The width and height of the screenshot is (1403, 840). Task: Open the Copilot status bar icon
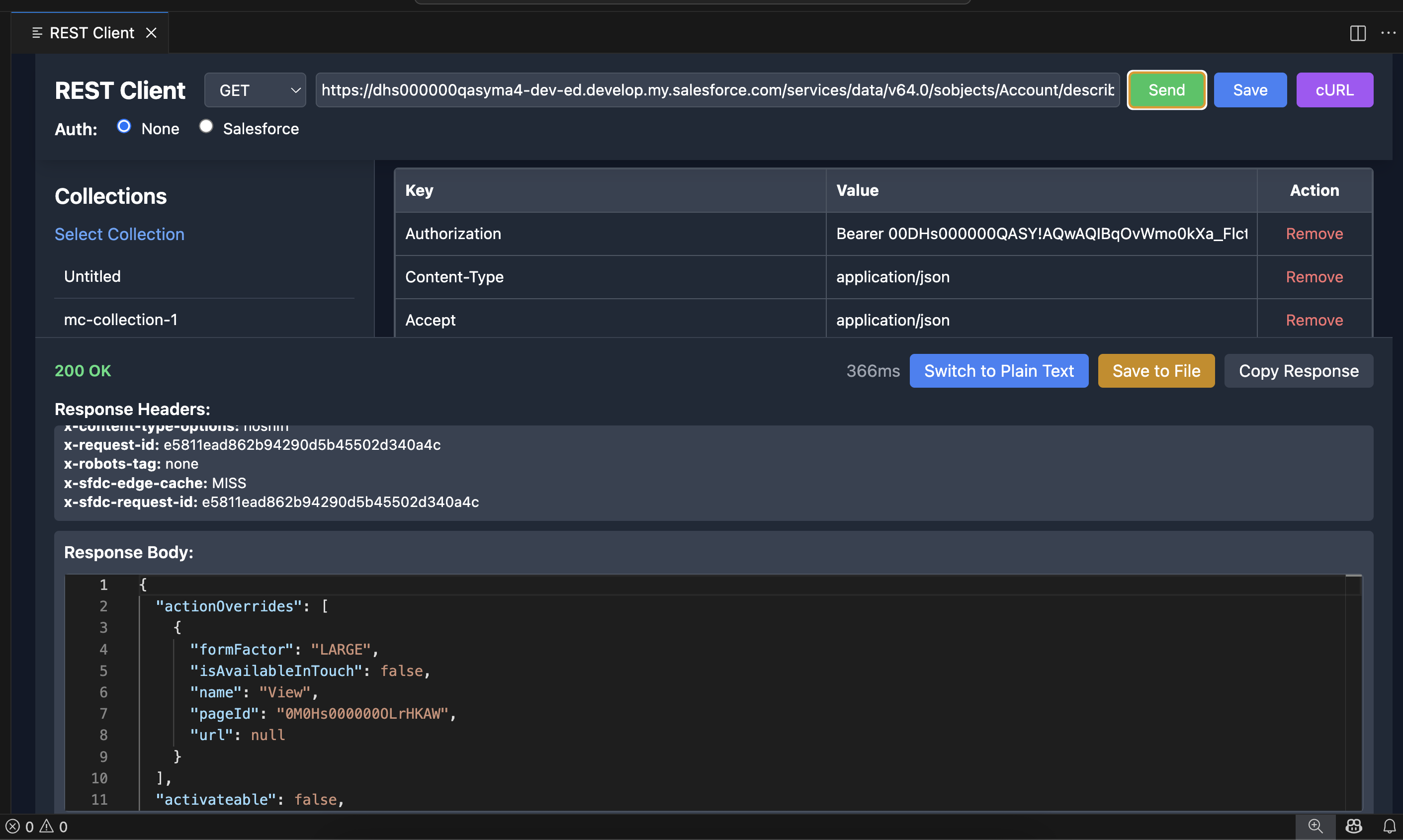pos(1354,827)
